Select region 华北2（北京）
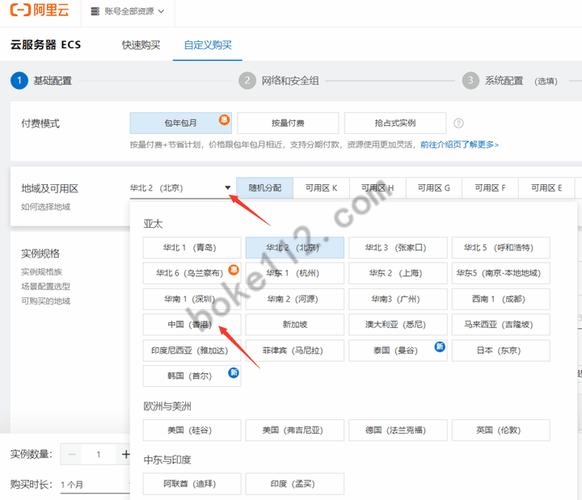The image size is (582, 500). pyautogui.click(x=295, y=248)
